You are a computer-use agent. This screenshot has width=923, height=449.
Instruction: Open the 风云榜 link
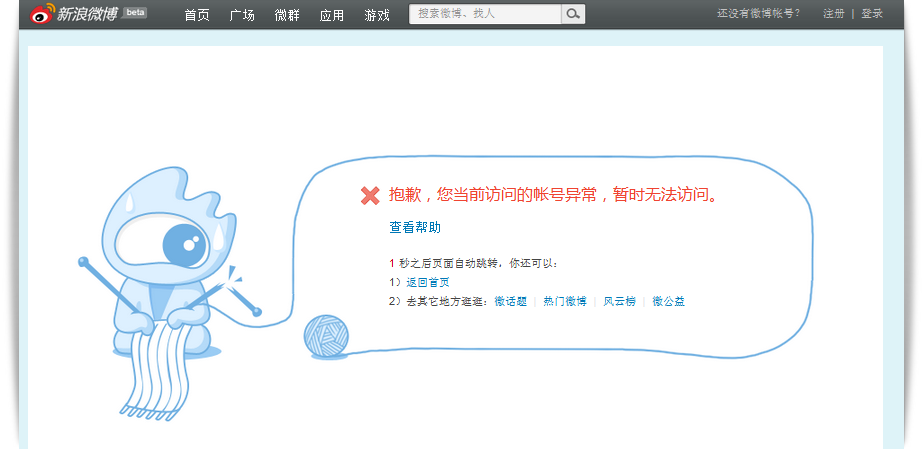[619, 302]
